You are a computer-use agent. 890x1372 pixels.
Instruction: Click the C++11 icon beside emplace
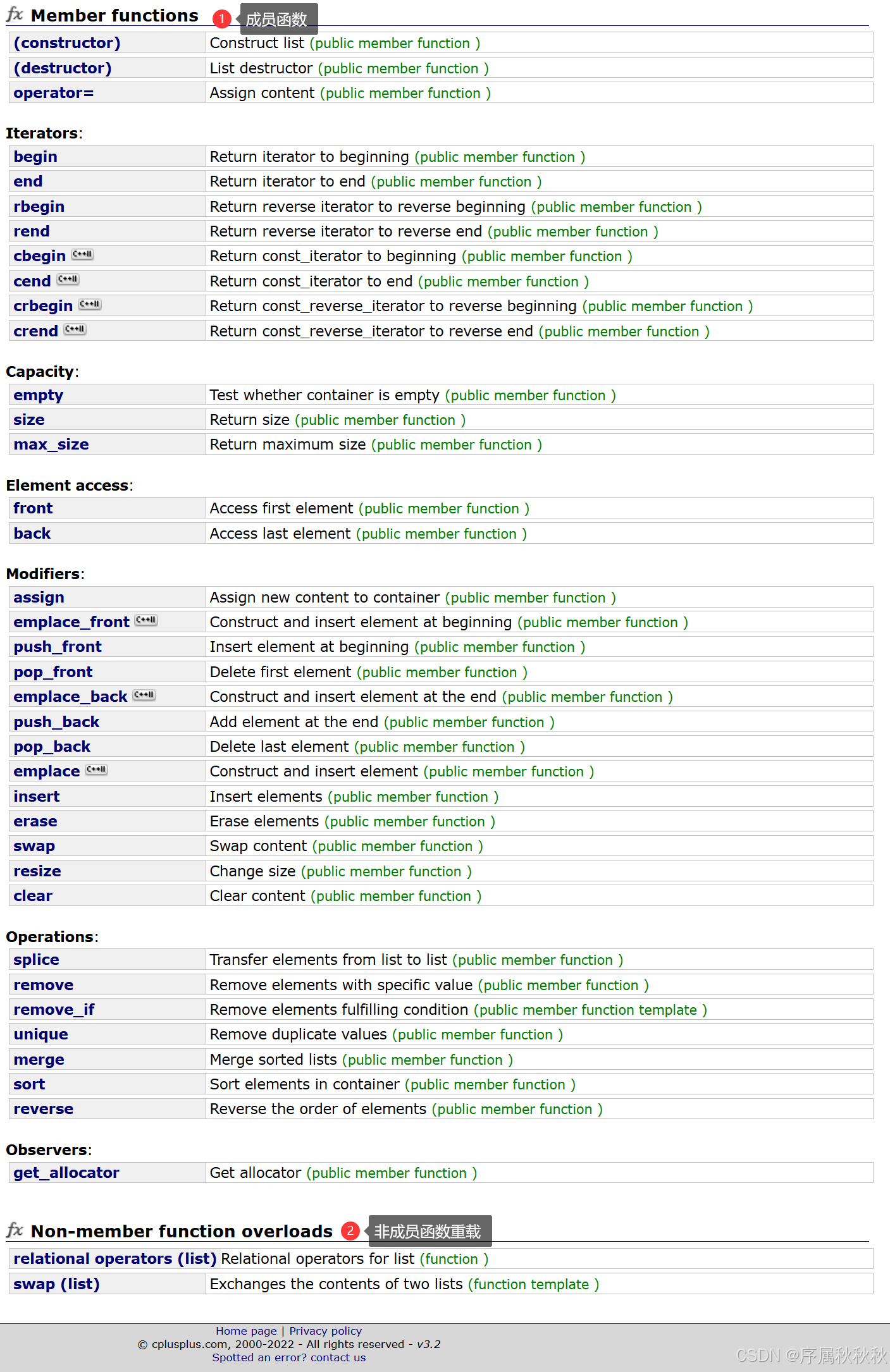[97, 770]
